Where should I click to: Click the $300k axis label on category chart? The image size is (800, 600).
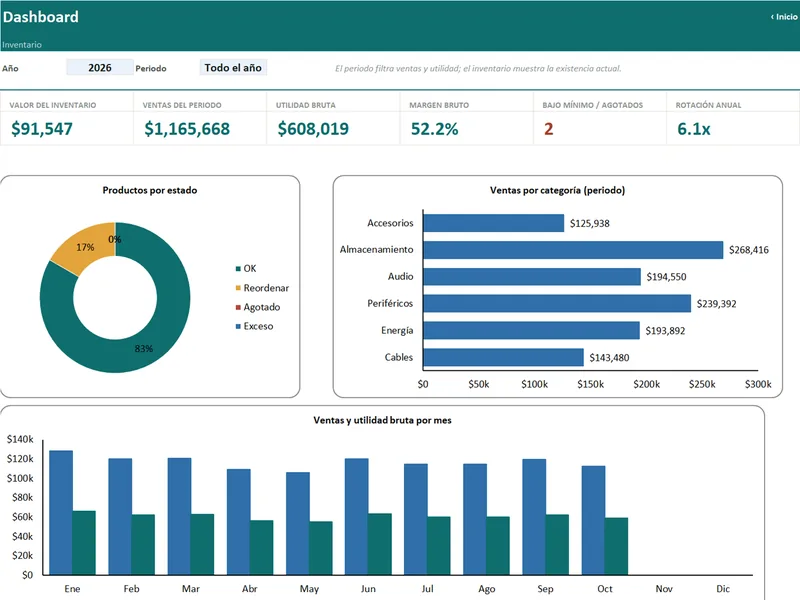758,384
